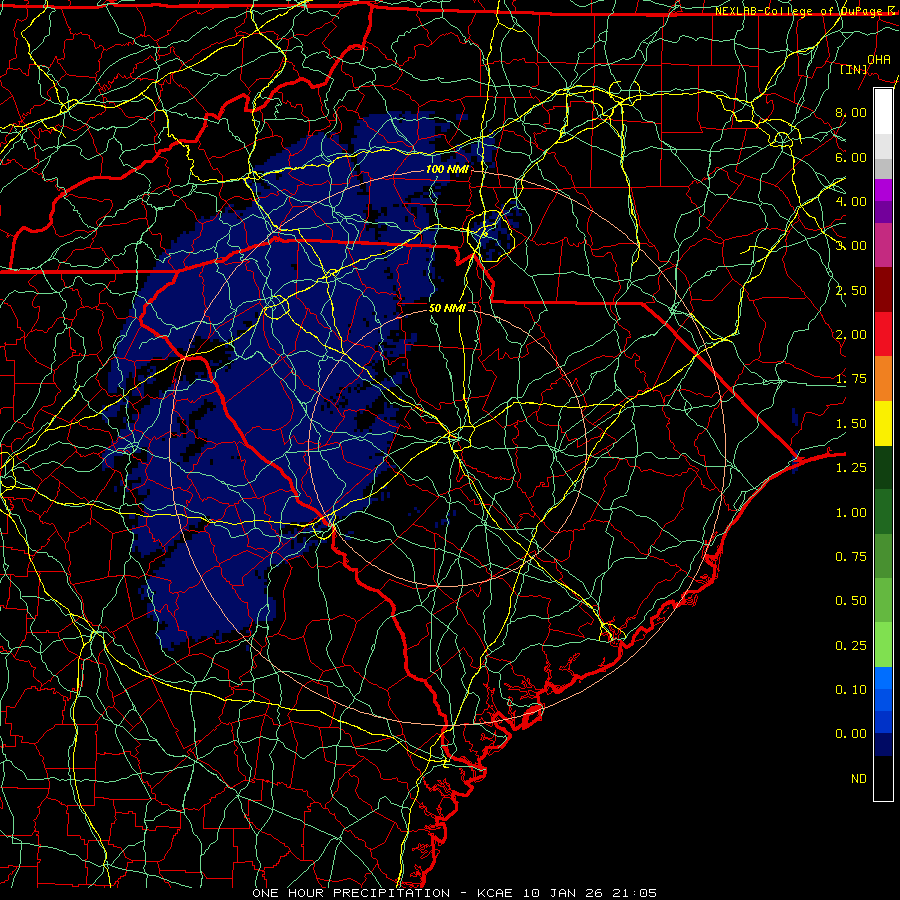Image resolution: width=900 pixels, height=900 pixels.
Task: Click the white 8.00 legend swatch
Action: coord(883,112)
